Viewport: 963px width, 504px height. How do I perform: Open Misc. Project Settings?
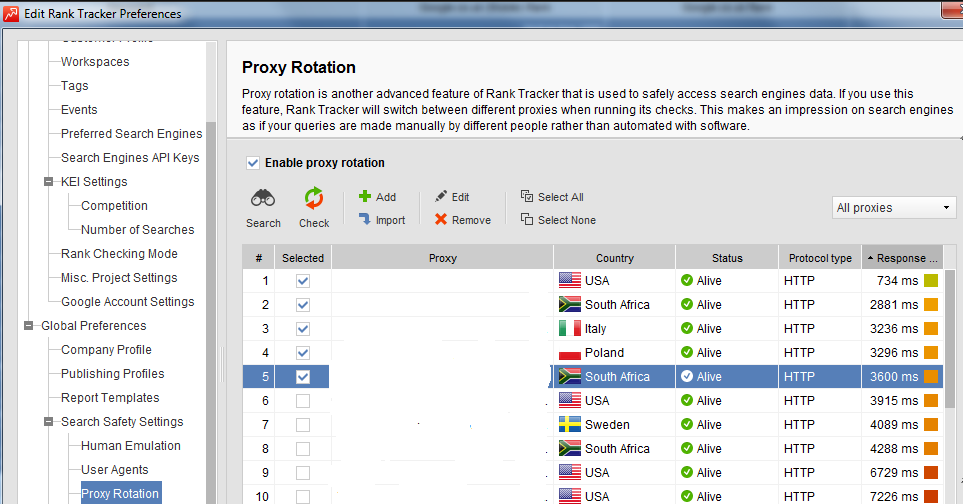[119, 277]
